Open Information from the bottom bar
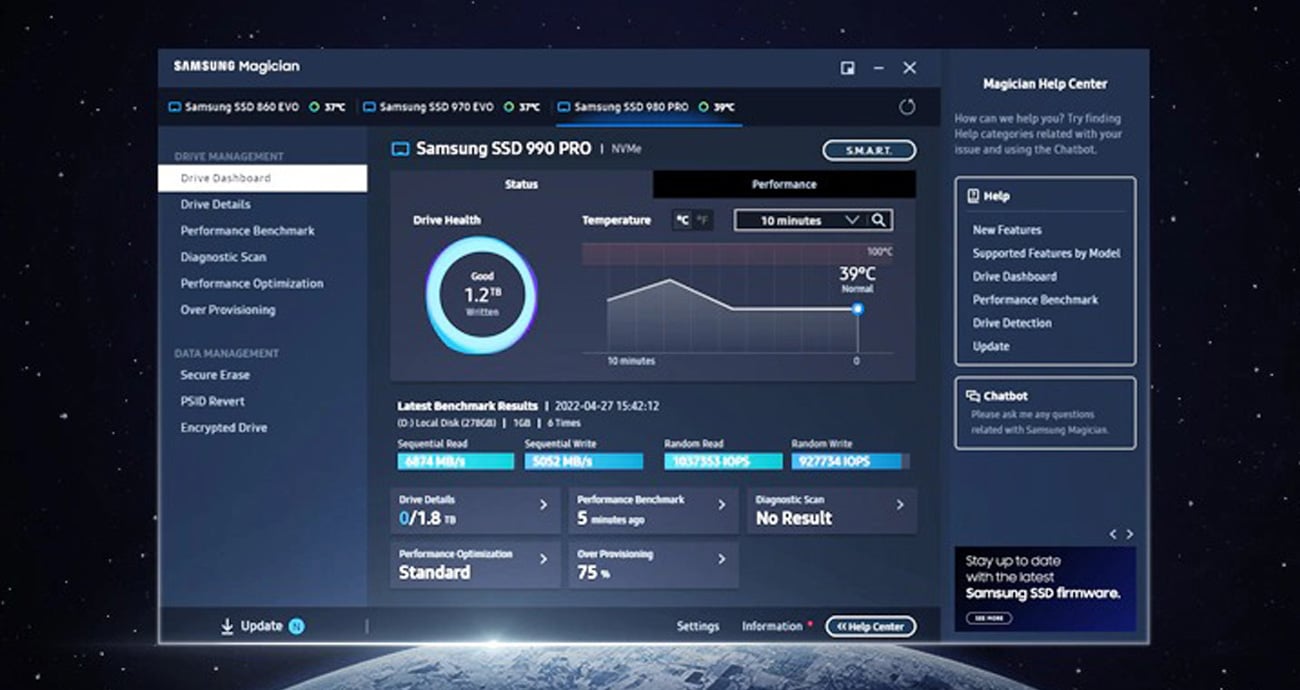Image resolution: width=1300 pixels, height=690 pixels. (772, 626)
